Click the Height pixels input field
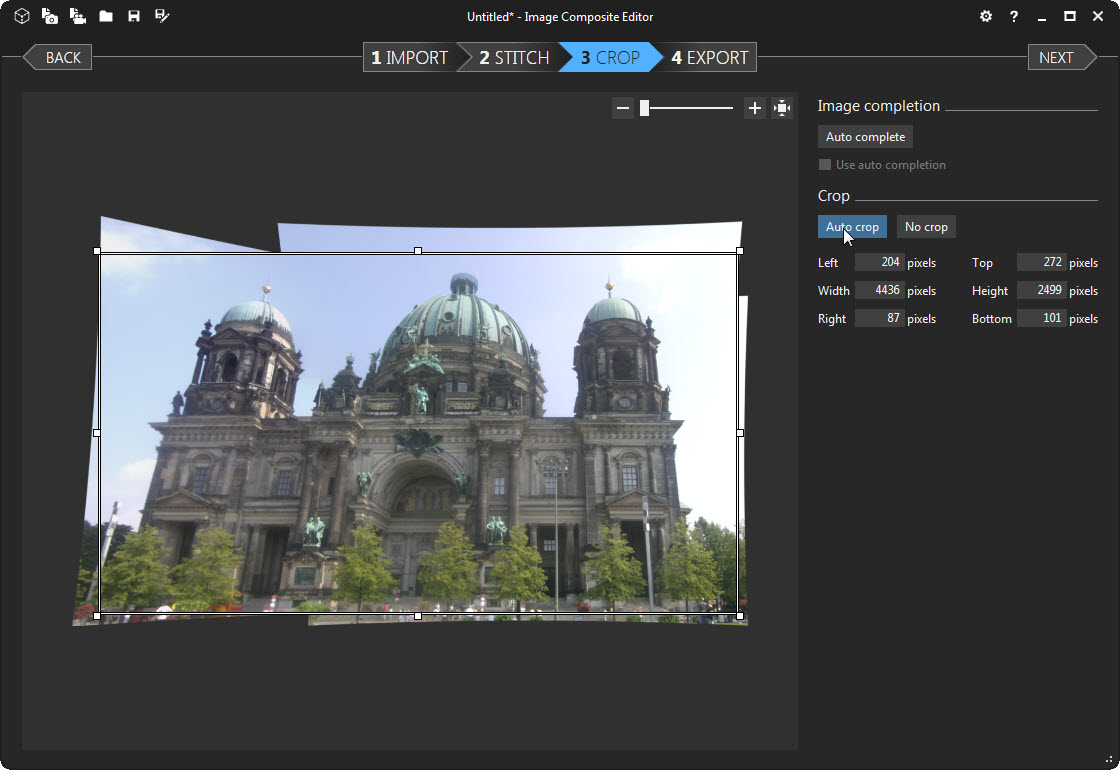Image resolution: width=1120 pixels, height=770 pixels. pyautogui.click(x=1041, y=290)
